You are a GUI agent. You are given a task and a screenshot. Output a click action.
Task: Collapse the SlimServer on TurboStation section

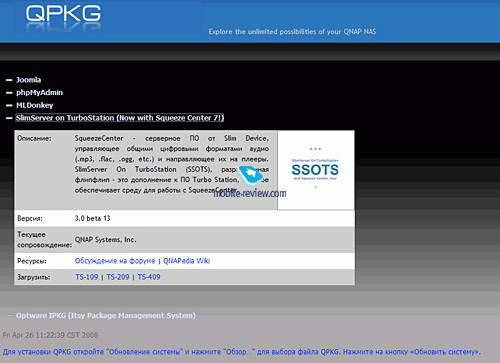pos(9,118)
